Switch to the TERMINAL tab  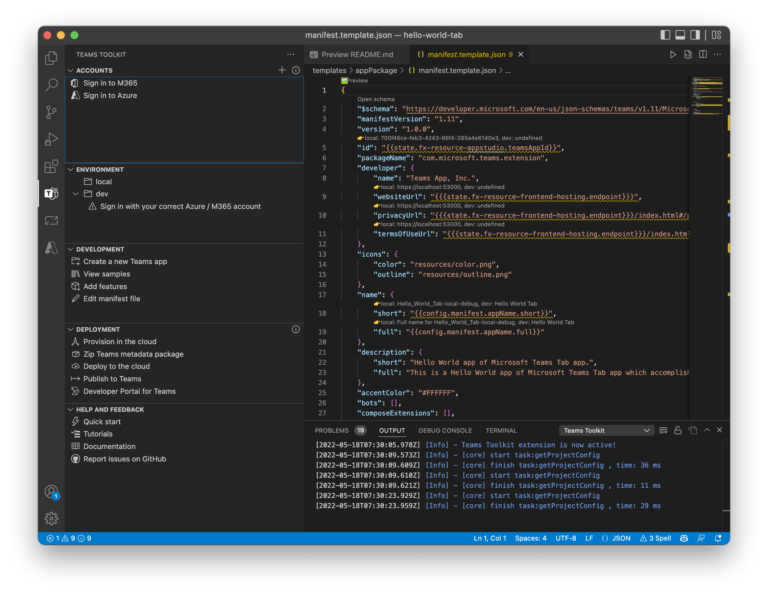(501, 430)
